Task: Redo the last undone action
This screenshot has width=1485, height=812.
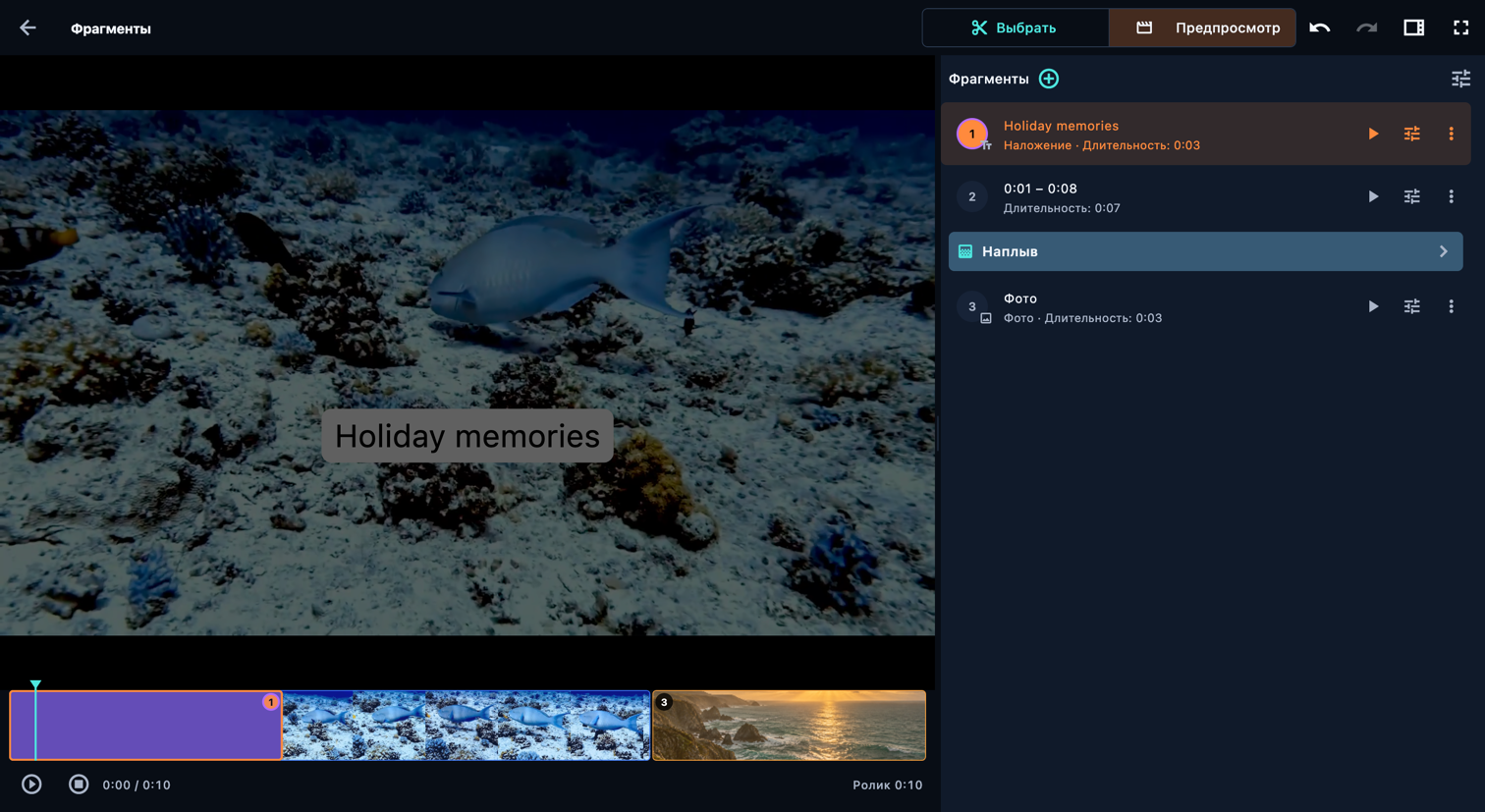Action: [x=1367, y=27]
